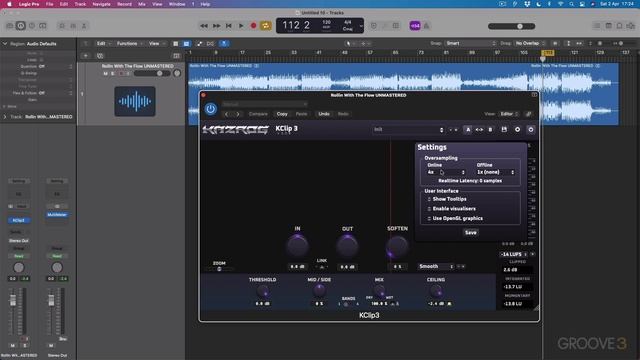Toggle the KClip 3 plugin power button
640x360 pixels.
coord(211,109)
